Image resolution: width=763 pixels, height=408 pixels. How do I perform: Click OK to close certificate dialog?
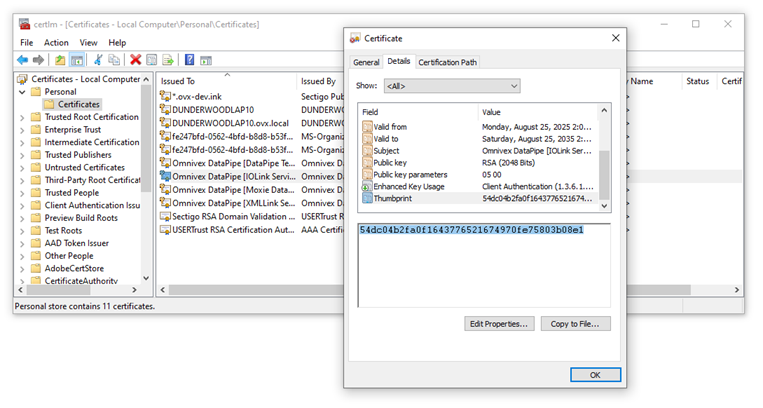(x=594, y=374)
